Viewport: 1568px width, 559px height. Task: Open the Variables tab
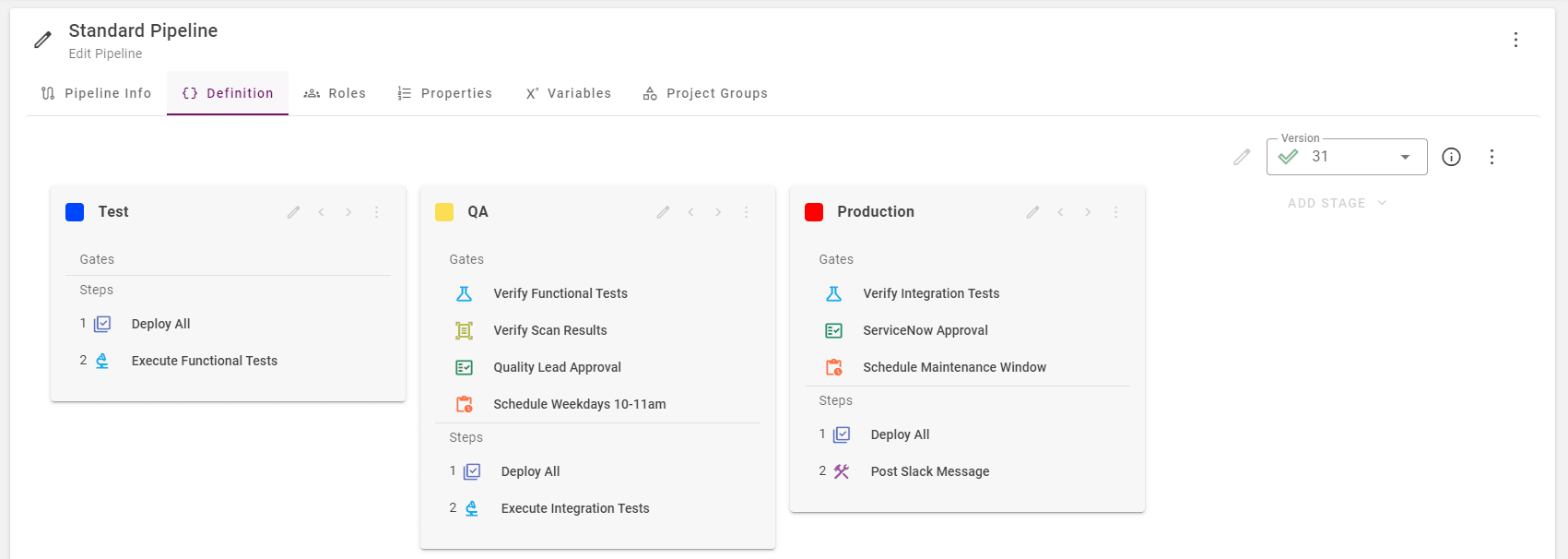click(x=568, y=93)
